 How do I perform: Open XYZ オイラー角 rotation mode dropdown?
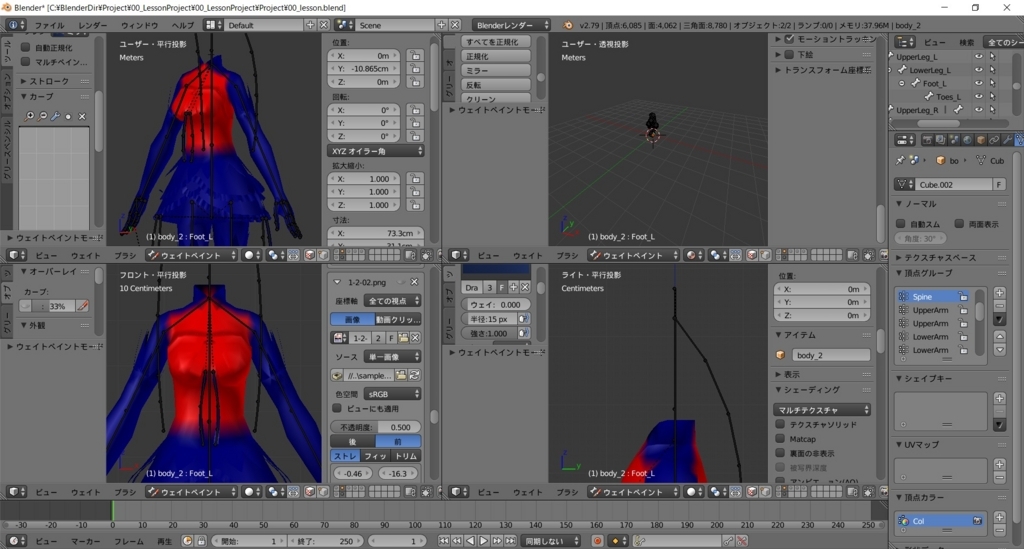click(x=376, y=151)
